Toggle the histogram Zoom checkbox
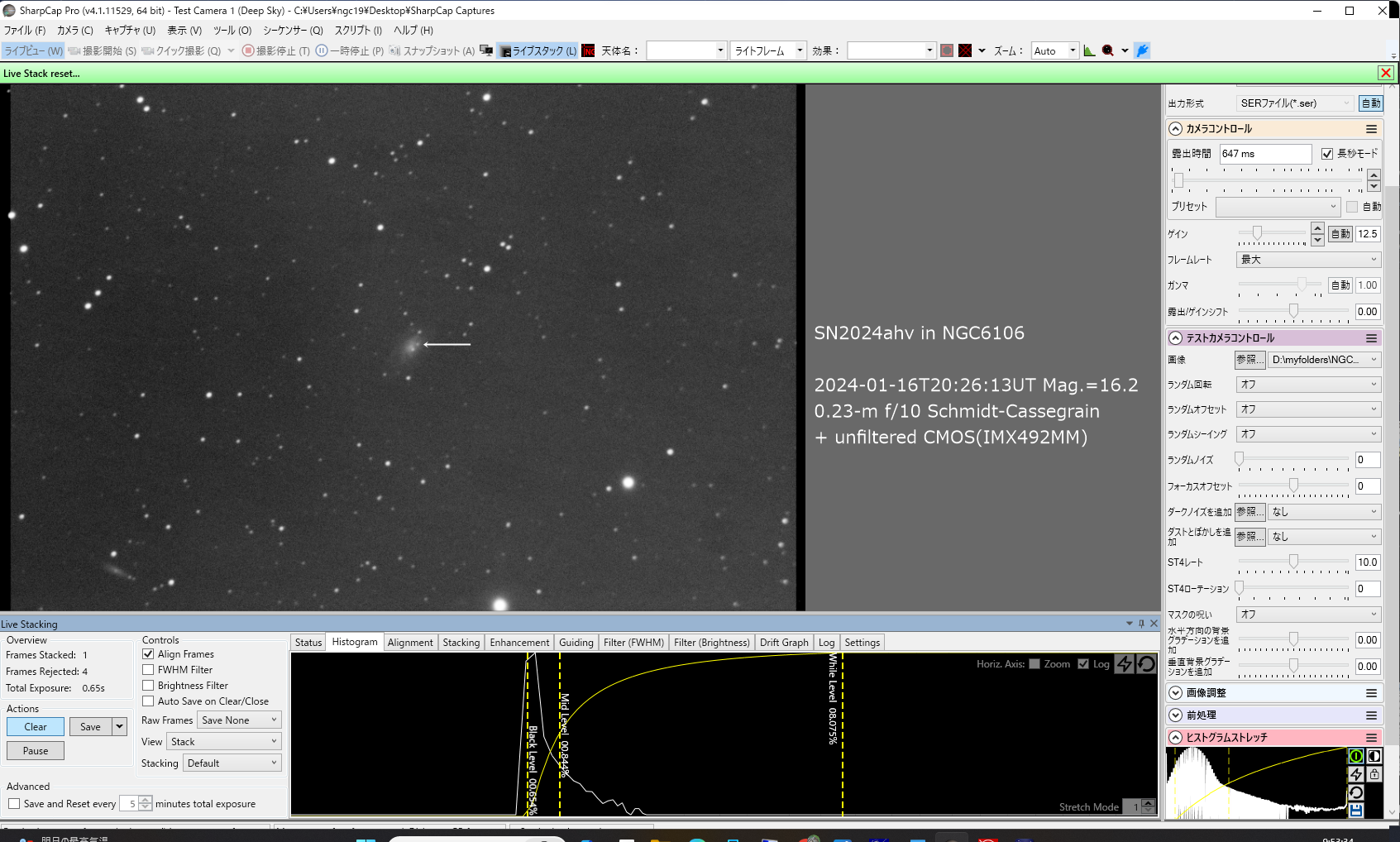 coord(1034,664)
